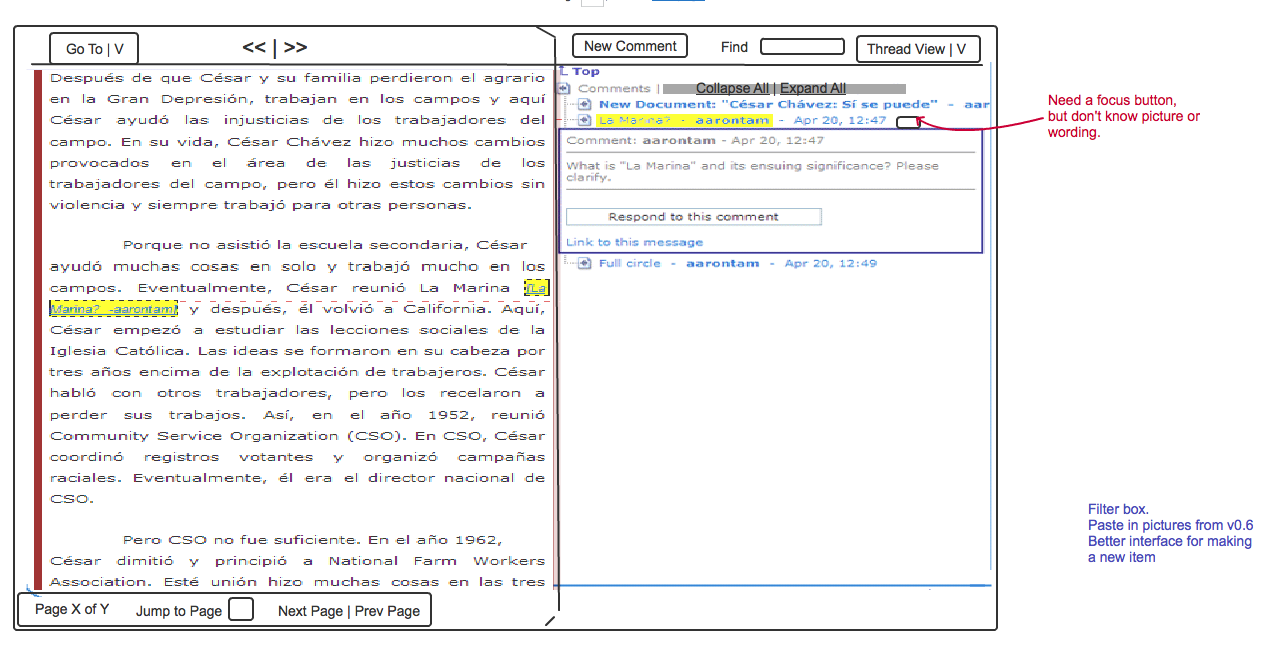Click Link to this message

634,242
